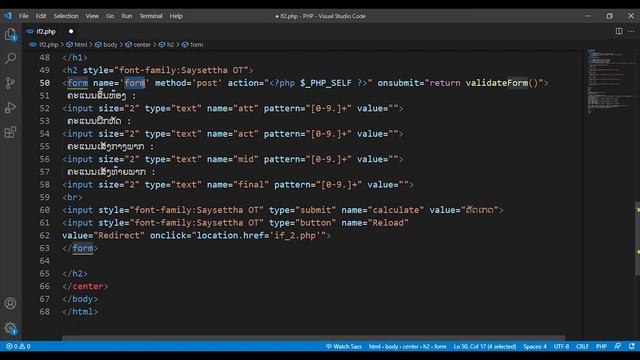Click name="final" on line 58
Screen dimensions: 640x360
click(238, 184)
